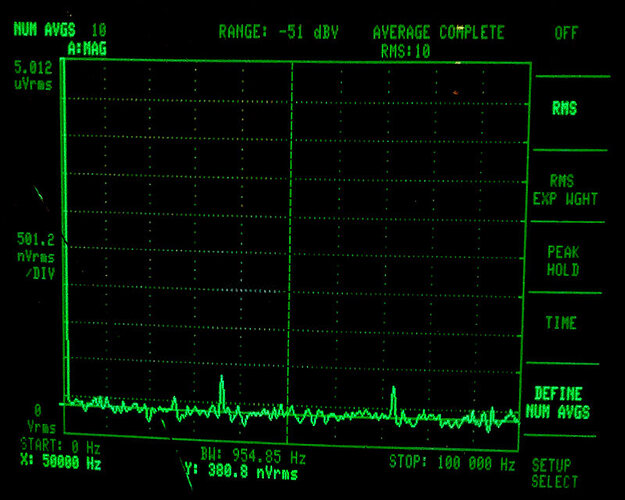625x500 pixels.
Task: Click the AVERAGE COMPLETE status message
Action: [x=438, y=32]
